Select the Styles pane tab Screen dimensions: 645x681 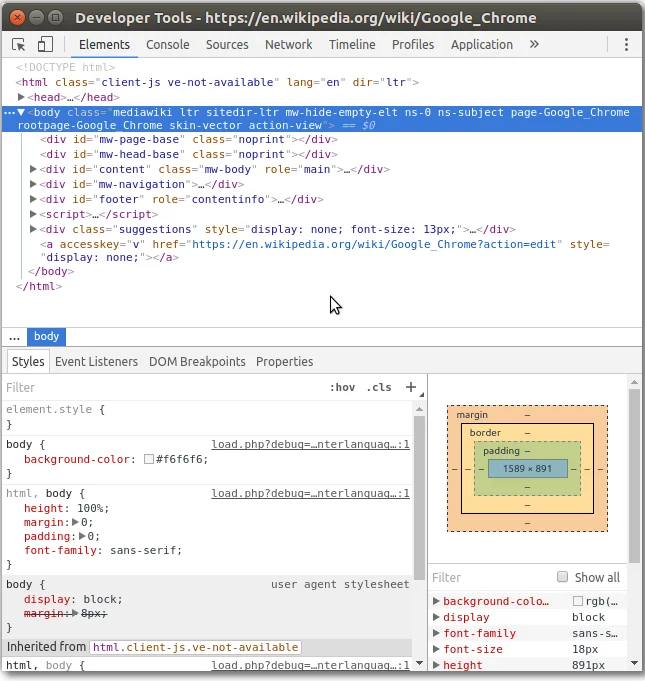tap(28, 361)
